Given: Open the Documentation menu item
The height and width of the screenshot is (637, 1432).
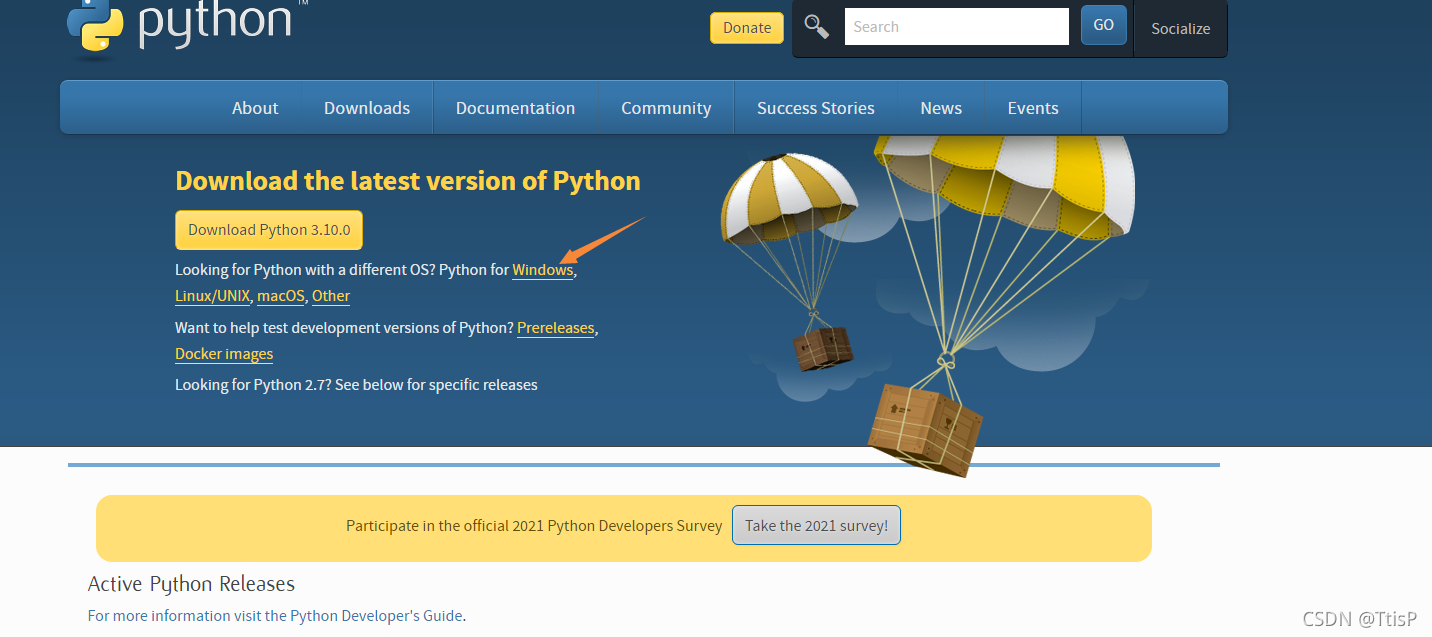Looking at the screenshot, I should click(x=515, y=108).
